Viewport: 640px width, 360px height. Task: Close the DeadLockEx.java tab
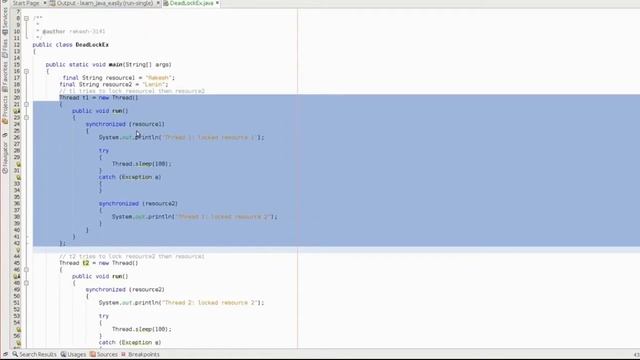pyautogui.click(x=217, y=3)
